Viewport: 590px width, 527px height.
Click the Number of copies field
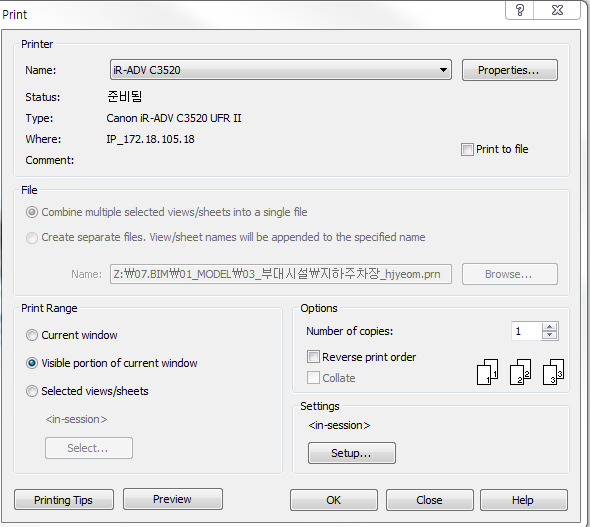pyautogui.click(x=526, y=331)
